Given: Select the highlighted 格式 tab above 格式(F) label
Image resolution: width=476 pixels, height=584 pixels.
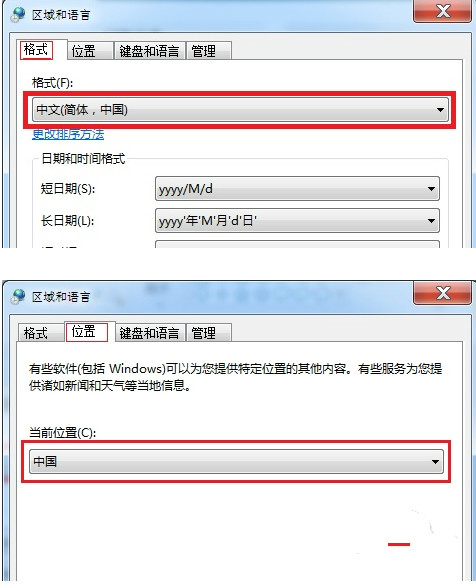Looking at the screenshot, I should pyautogui.click(x=36, y=50).
